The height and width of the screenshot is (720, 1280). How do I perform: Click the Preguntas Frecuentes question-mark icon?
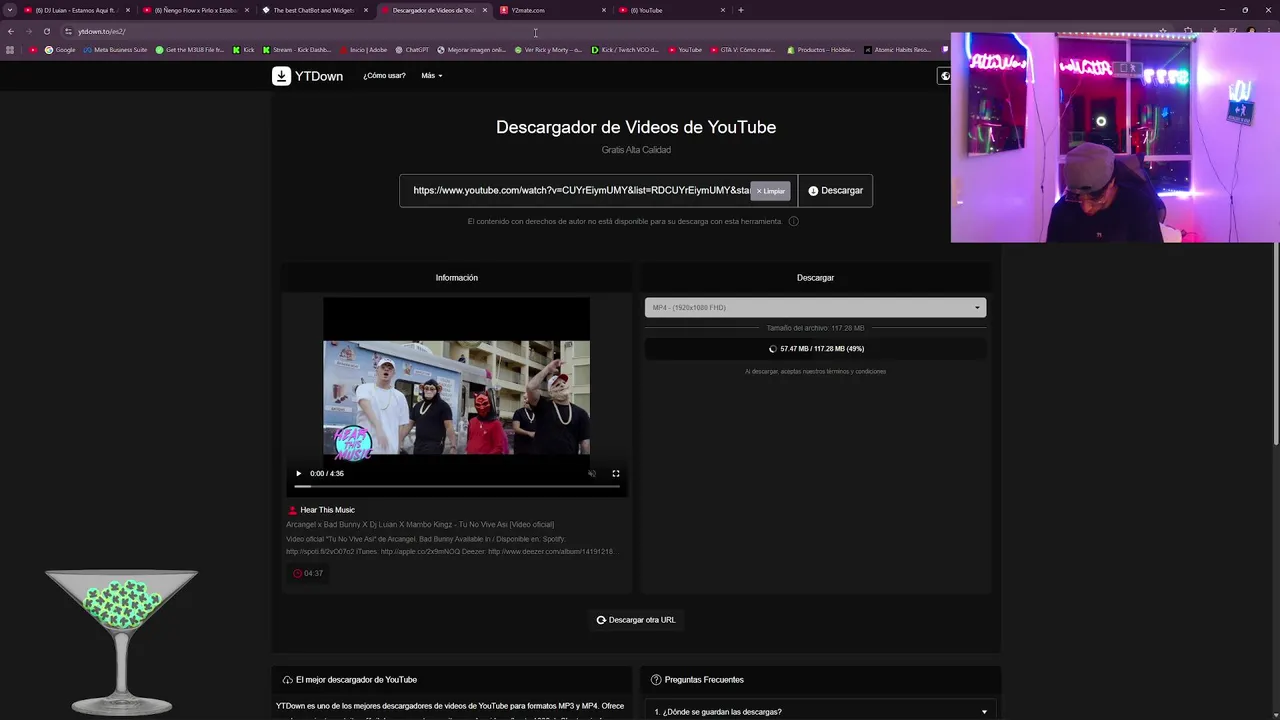656,680
